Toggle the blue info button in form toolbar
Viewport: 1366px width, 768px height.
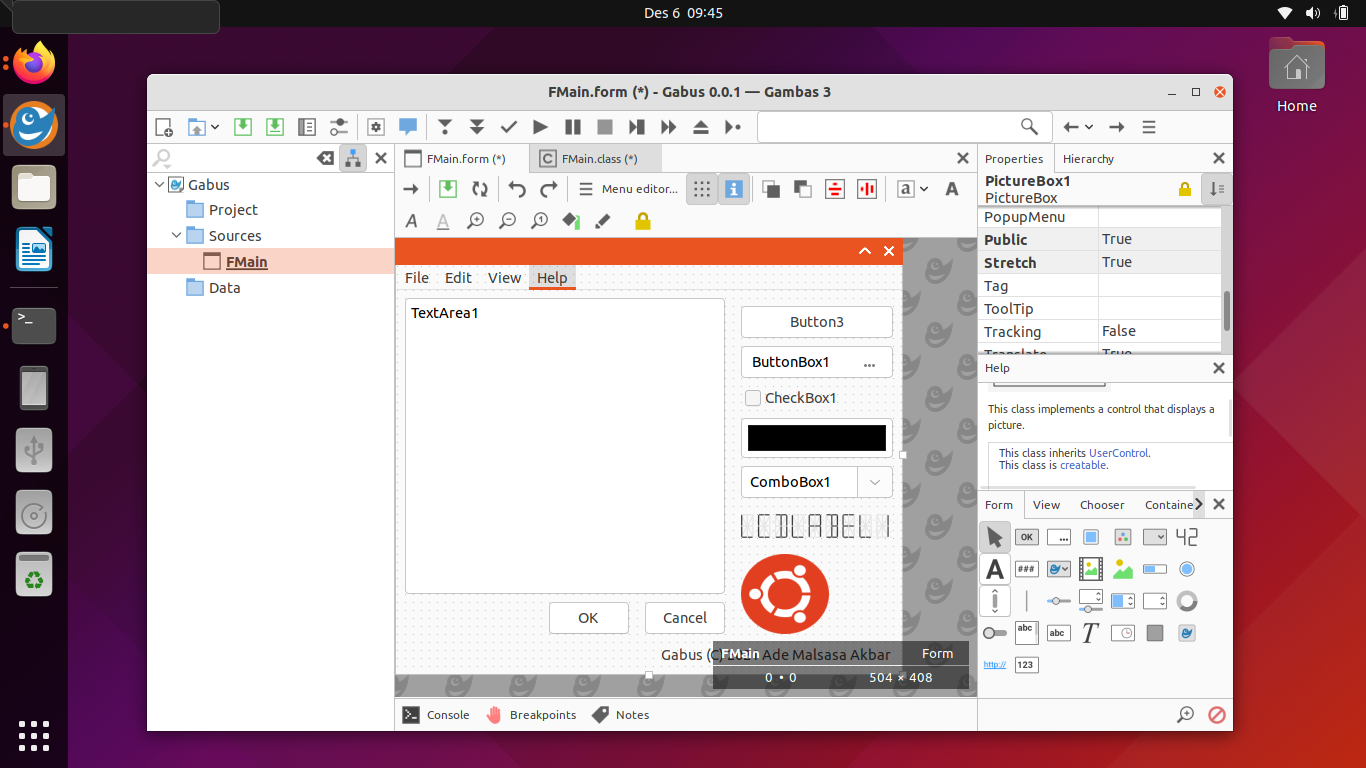pyautogui.click(x=734, y=189)
